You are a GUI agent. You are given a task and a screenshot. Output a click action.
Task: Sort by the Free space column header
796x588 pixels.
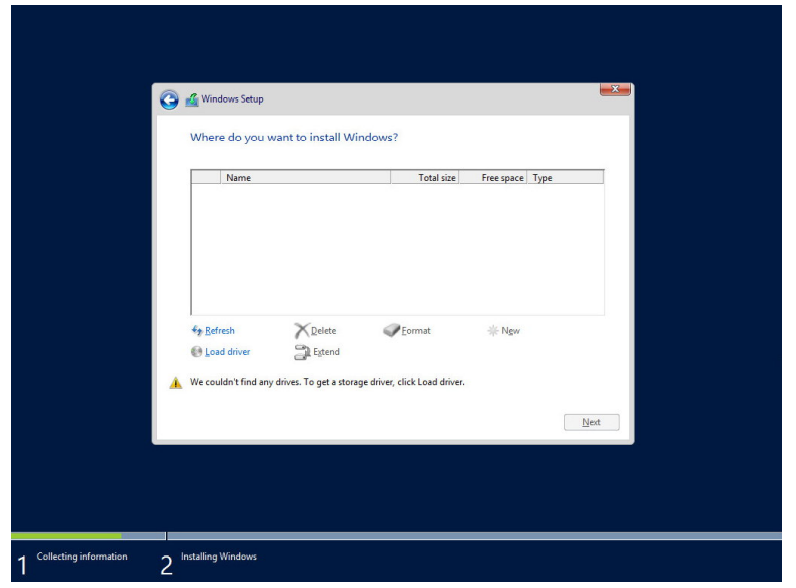[x=493, y=177]
